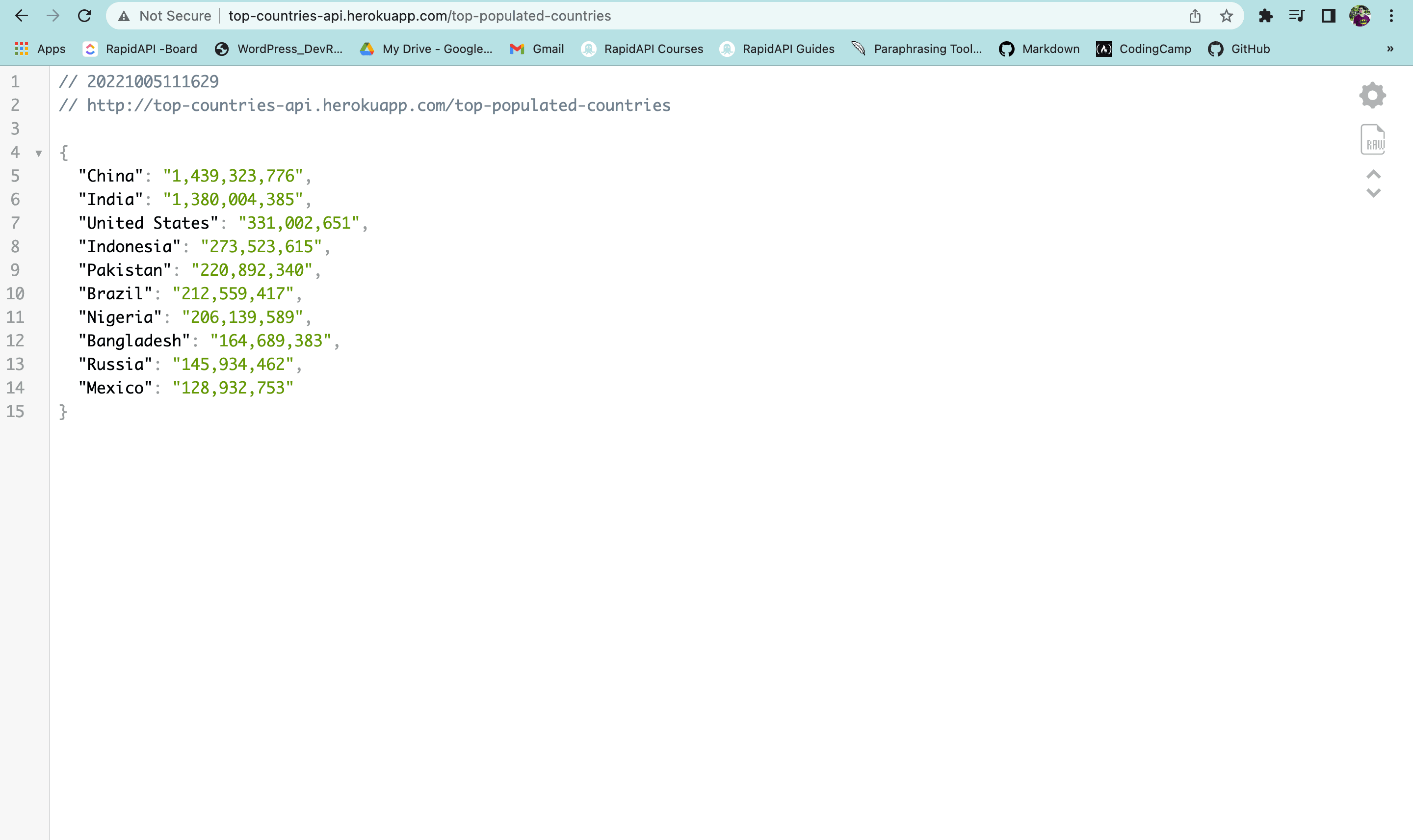
Task: Click the closing brace on line 15
Action: pyautogui.click(x=63, y=412)
